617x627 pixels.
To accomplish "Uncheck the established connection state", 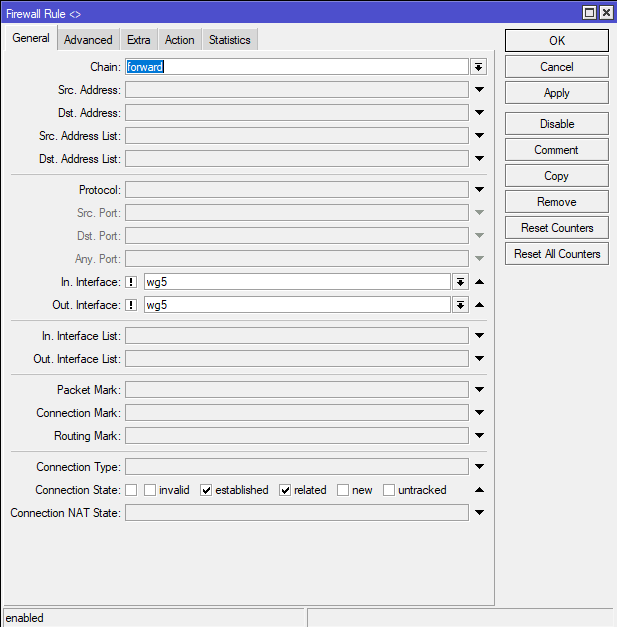I will pyautogui.click(x=206, y=490).
